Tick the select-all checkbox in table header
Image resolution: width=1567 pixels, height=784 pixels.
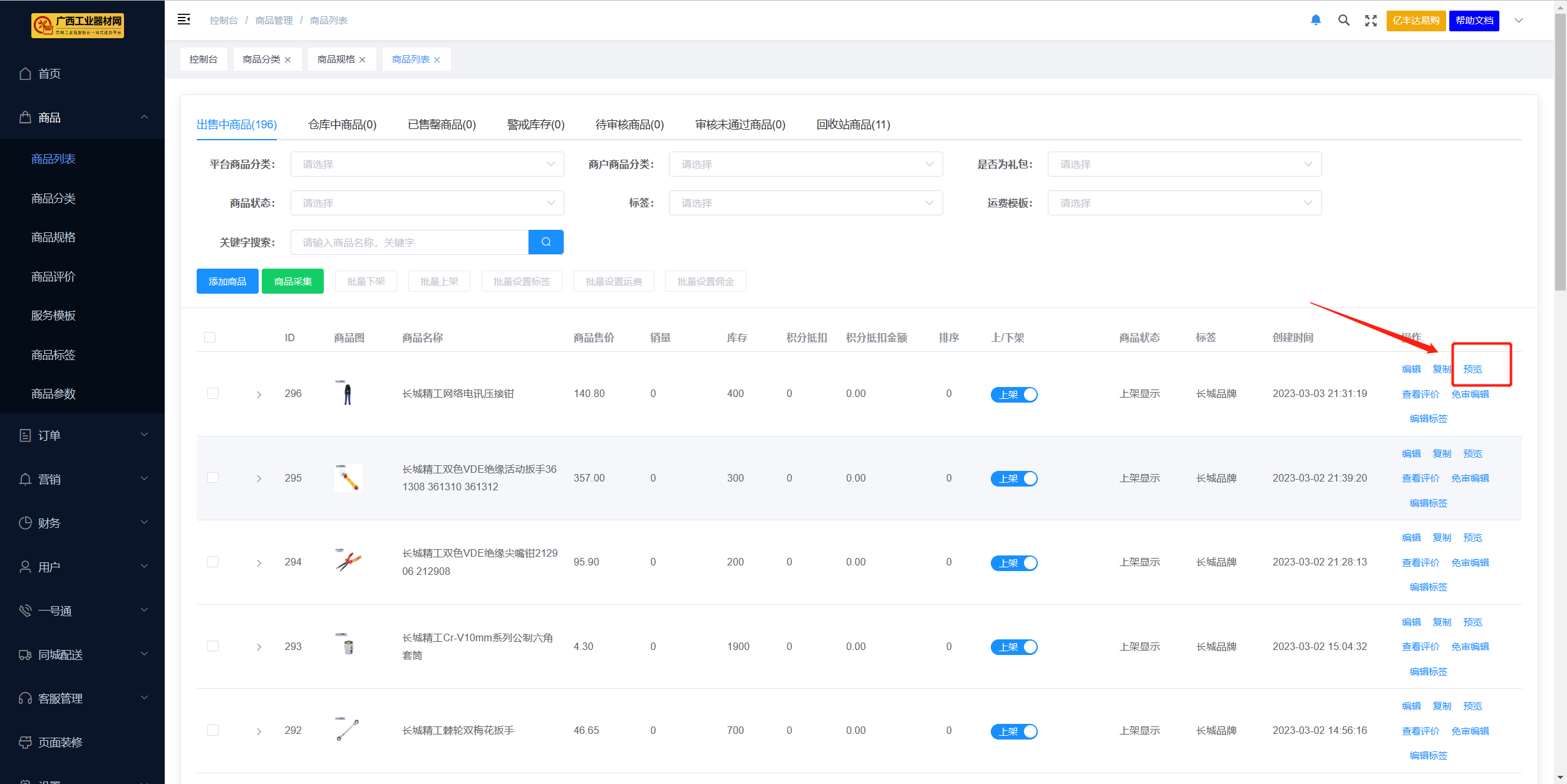(210, 338)
